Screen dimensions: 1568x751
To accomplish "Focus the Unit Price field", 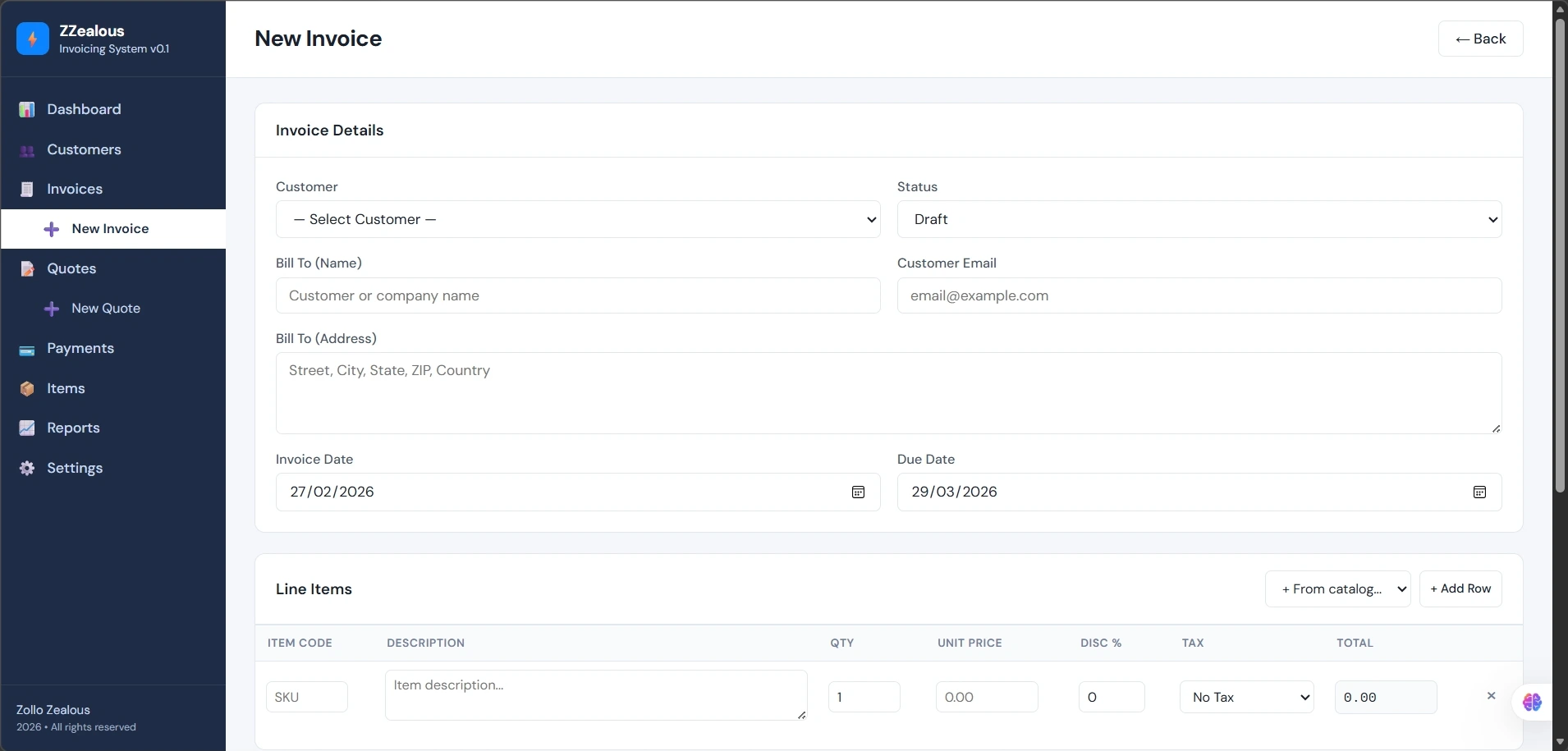I will [x=987, y=697].
